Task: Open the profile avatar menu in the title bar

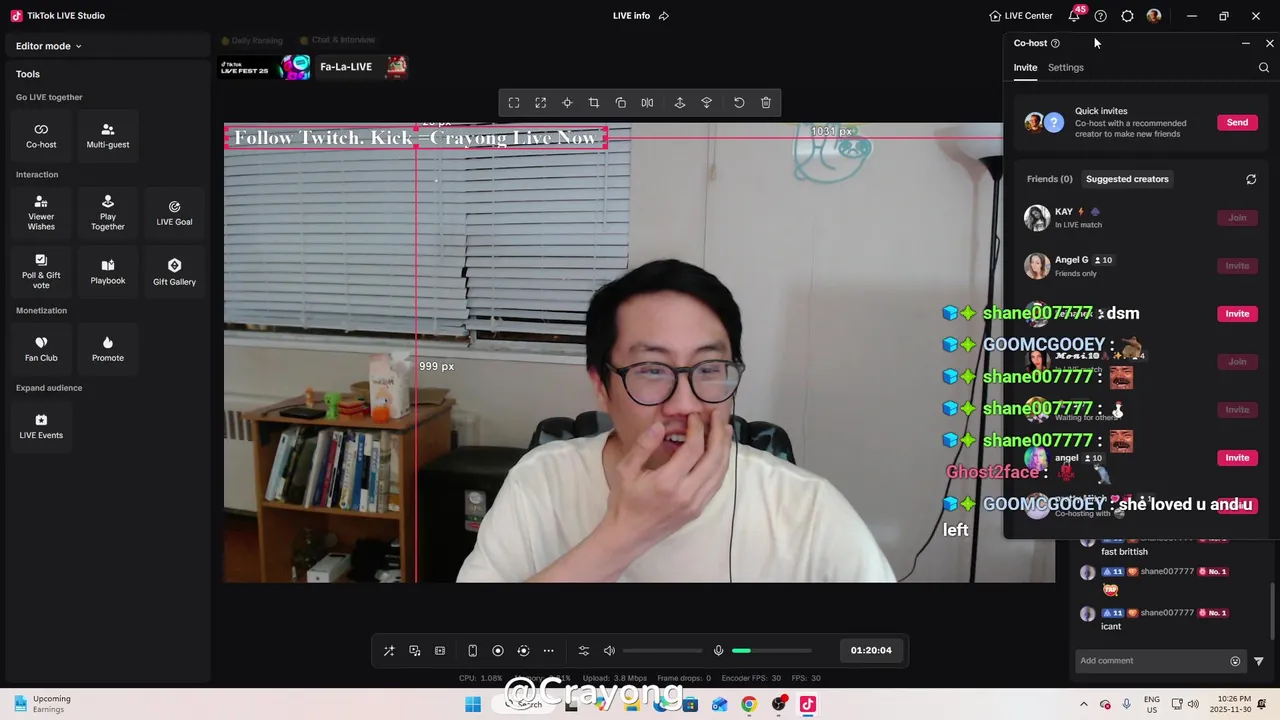Action: [1154, 16]
